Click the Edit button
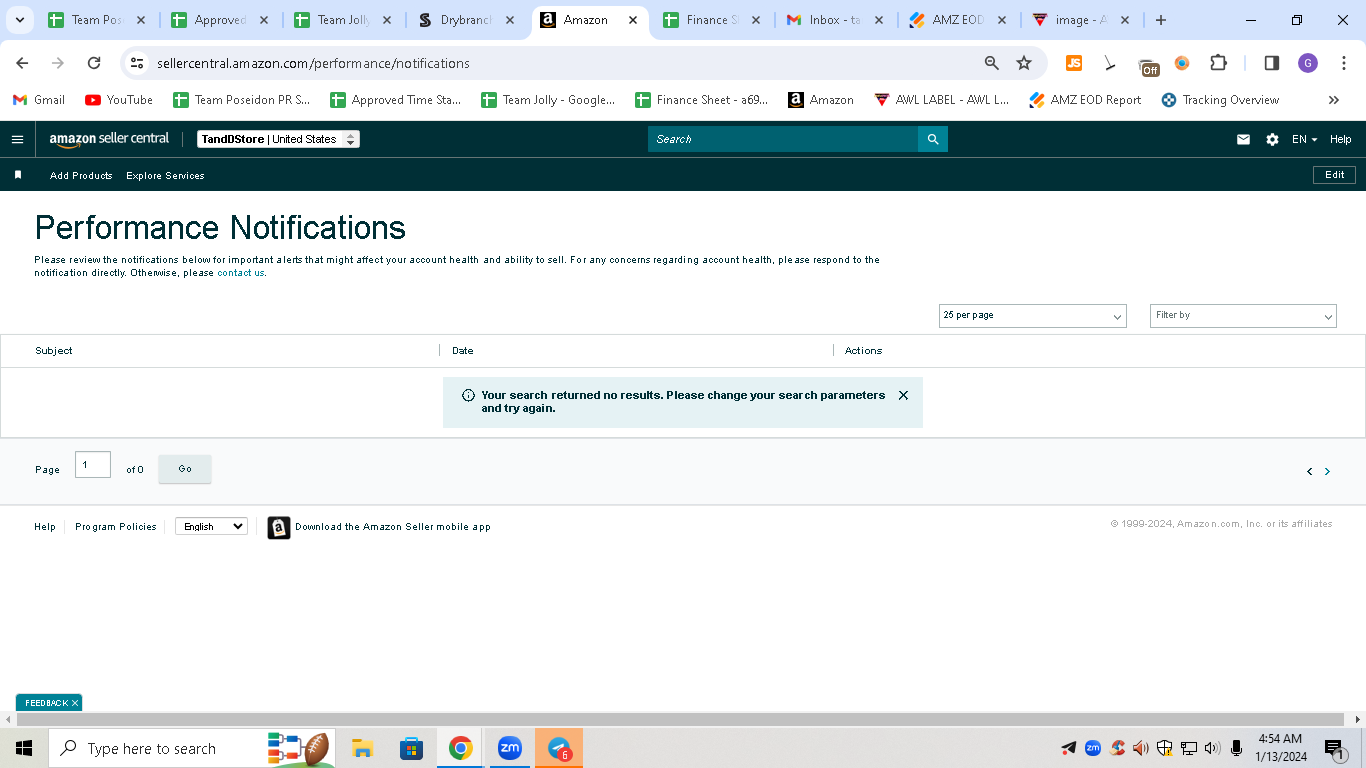This screenshot has height=768, width=1366. coord(1334,175)
